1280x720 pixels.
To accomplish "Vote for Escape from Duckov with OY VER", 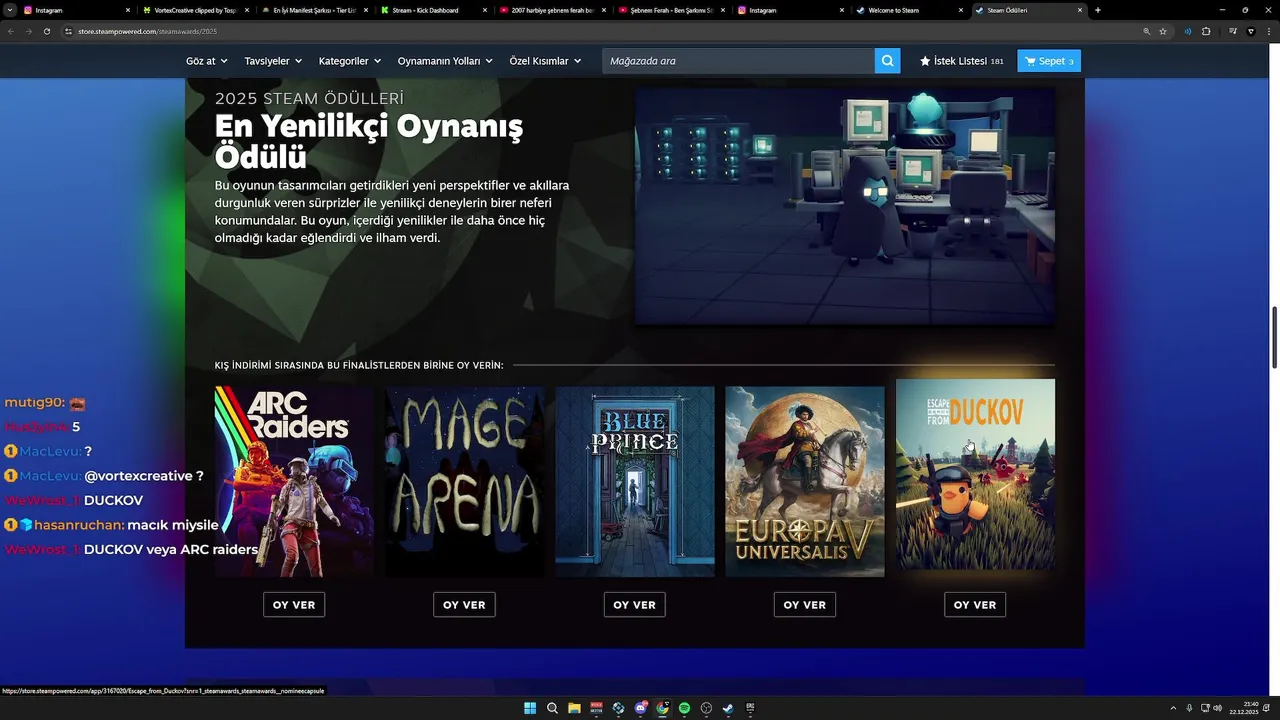I will pos(974,605).
